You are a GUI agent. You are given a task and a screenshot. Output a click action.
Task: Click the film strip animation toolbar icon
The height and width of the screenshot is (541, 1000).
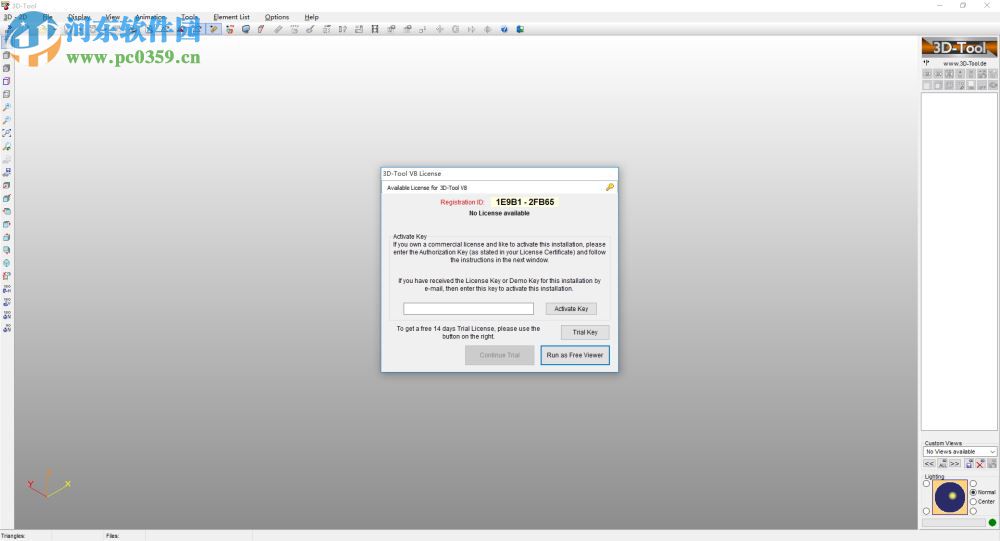[x=375, y=29]
